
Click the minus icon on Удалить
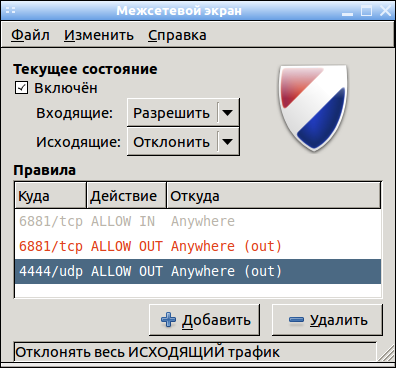(296, 320)
